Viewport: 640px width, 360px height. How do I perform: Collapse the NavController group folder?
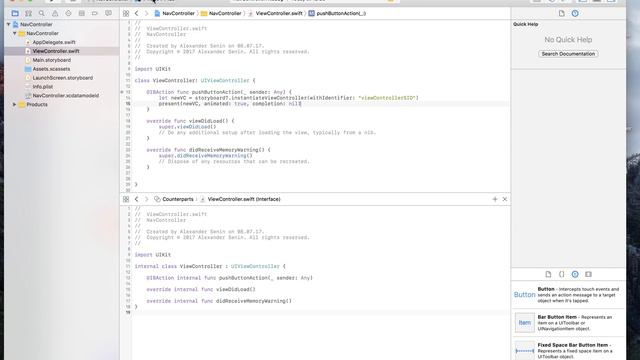[15, 33]
